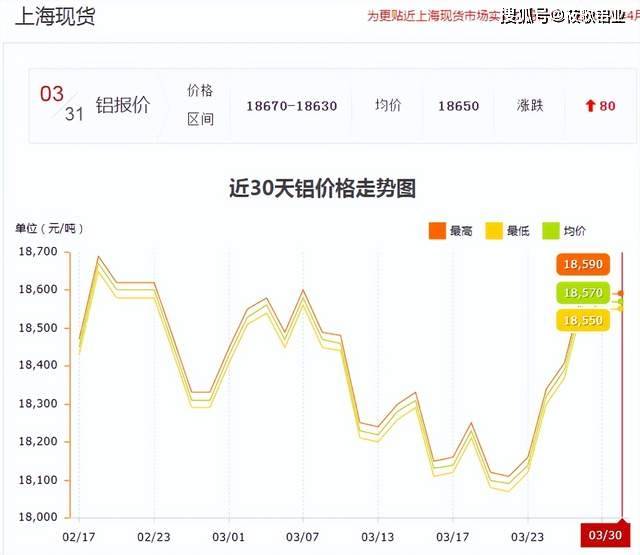640x555 pixels.
Task: Click the red up-arrow change icon
Action: (x=590, y=106)
